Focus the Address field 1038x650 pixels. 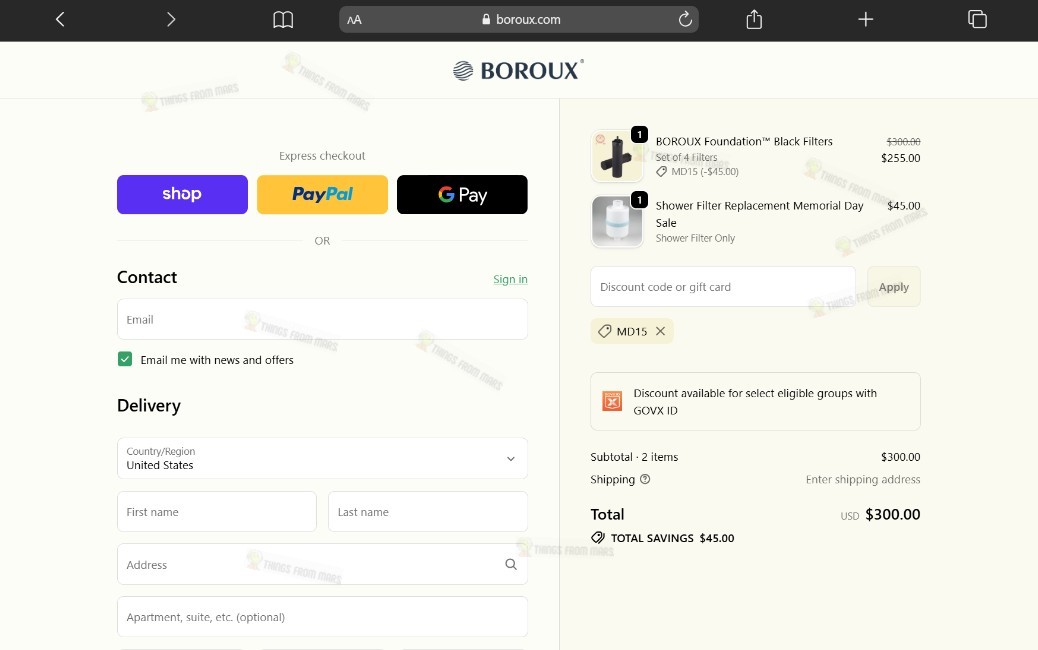click(x=322, y=565)
